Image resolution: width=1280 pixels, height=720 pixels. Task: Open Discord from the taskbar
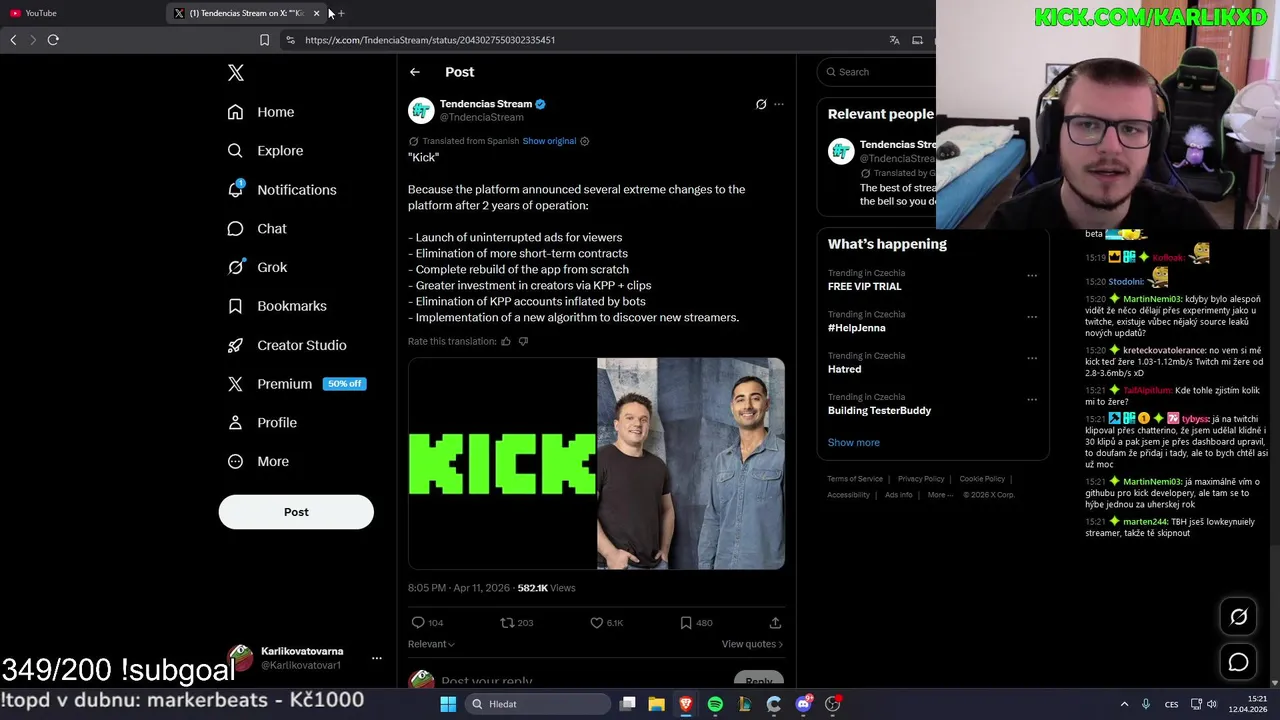[803, 704]
